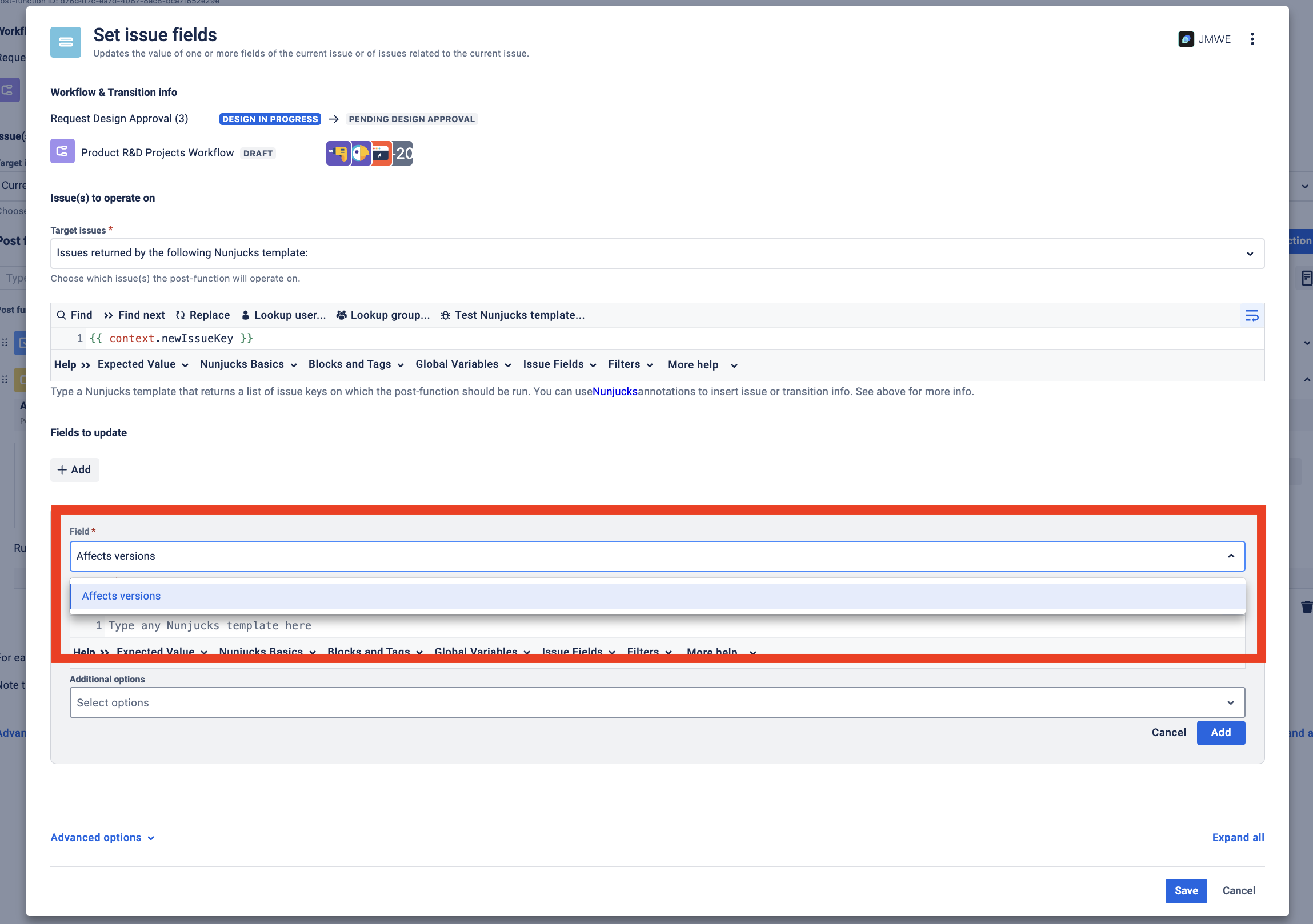Expand Advanced options
The image size is (1313, 924).
(x=102, y=837)
